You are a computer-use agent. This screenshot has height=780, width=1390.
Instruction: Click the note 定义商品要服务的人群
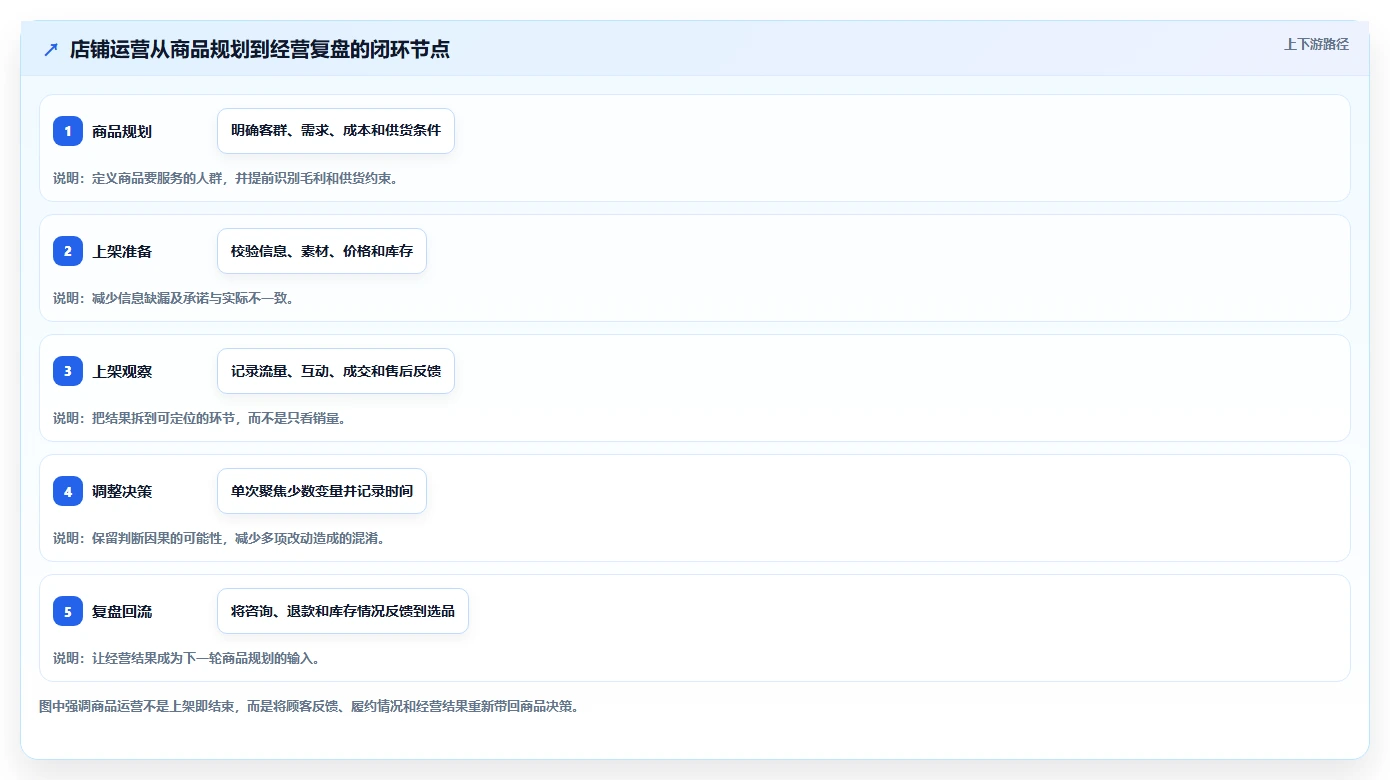coord(225,178)
